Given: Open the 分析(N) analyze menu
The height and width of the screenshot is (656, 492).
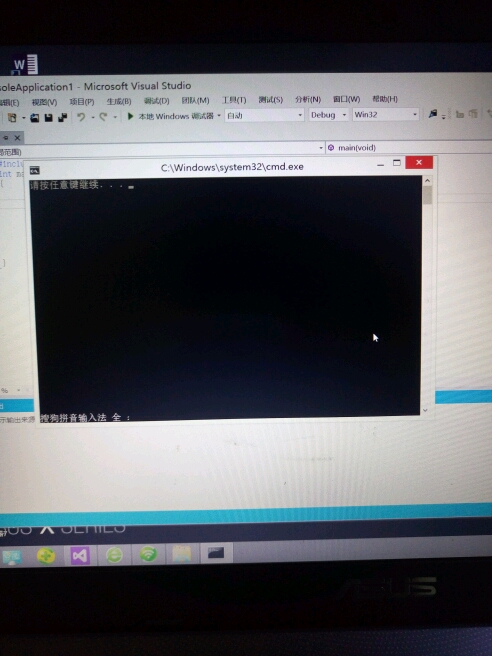Looking at the screenshot, I should tap(308, 99).
